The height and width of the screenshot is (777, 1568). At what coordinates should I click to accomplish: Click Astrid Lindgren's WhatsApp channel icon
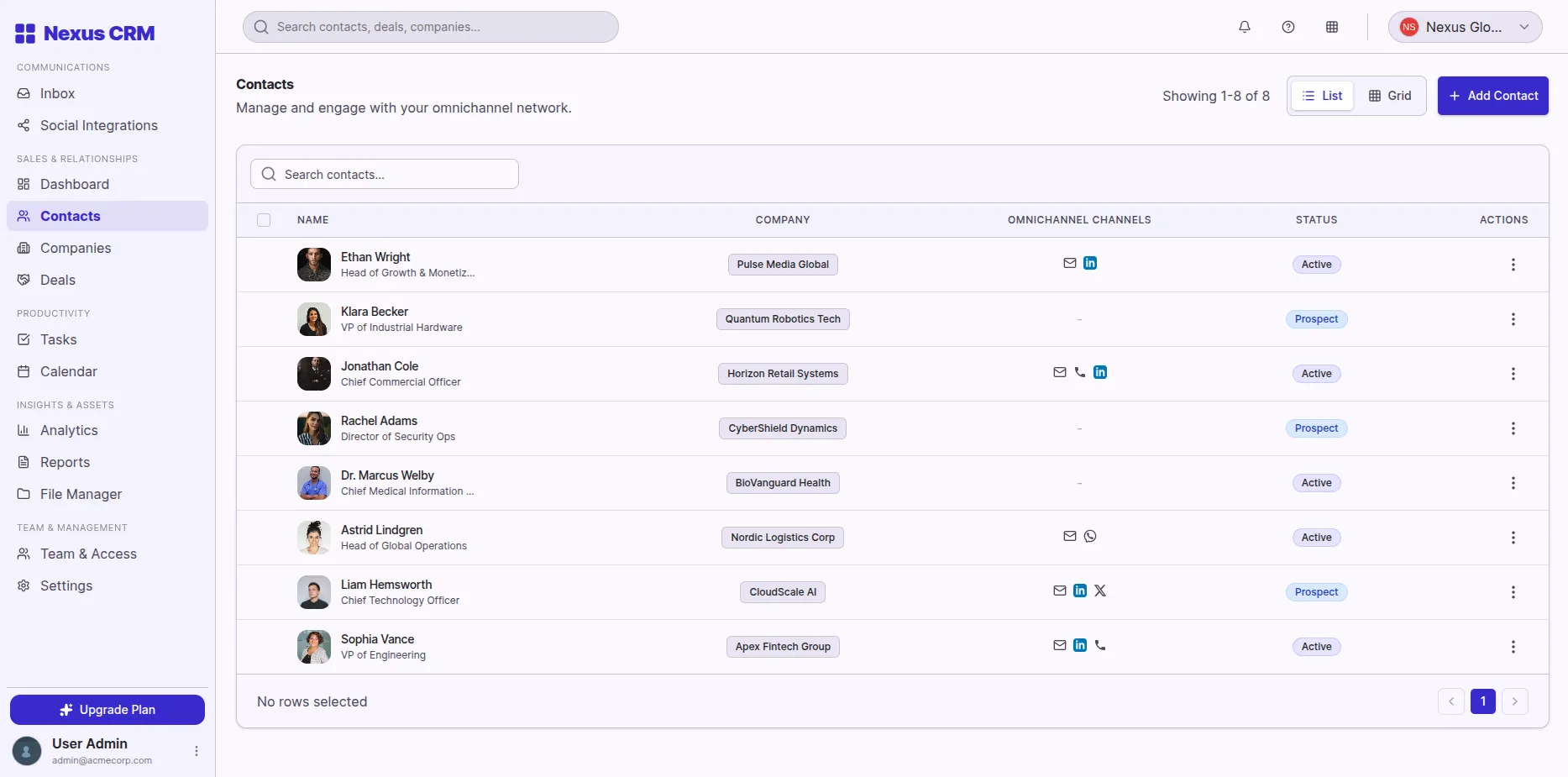tap(1090, 536)
